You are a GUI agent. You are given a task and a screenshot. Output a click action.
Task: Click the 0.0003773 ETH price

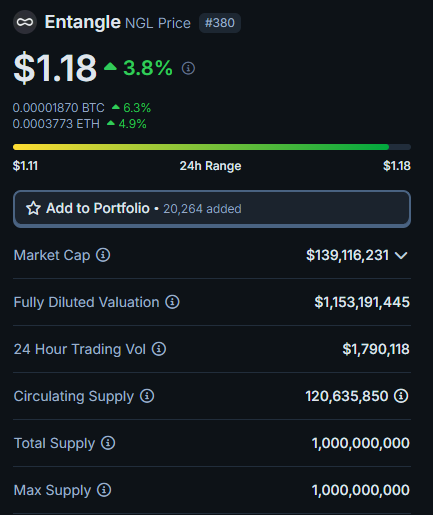pos(56,124)
